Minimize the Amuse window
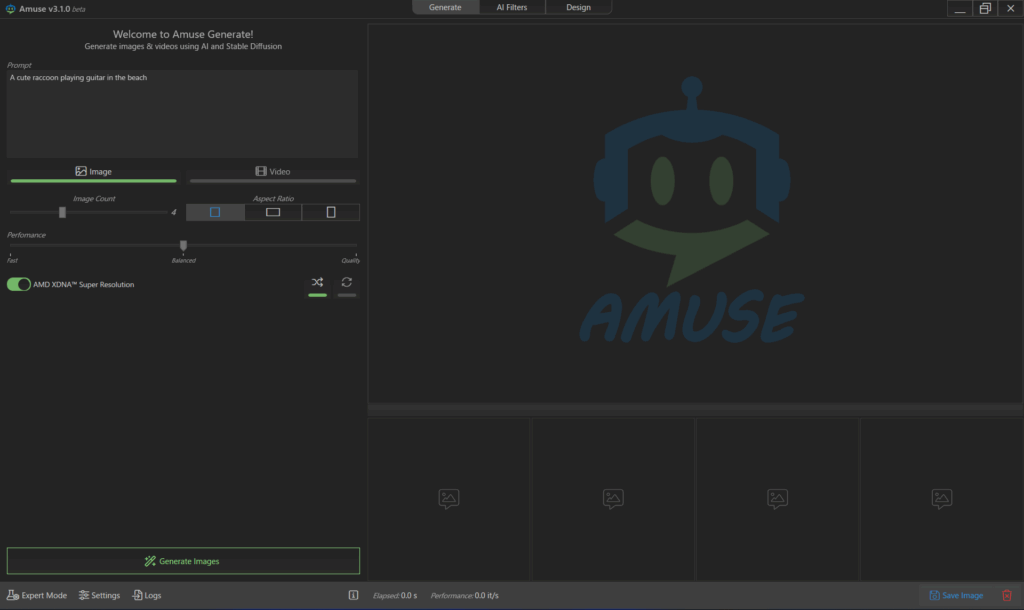Image resolution: width=1024 pixels, height=610 pixels. [x=959, y=8]
